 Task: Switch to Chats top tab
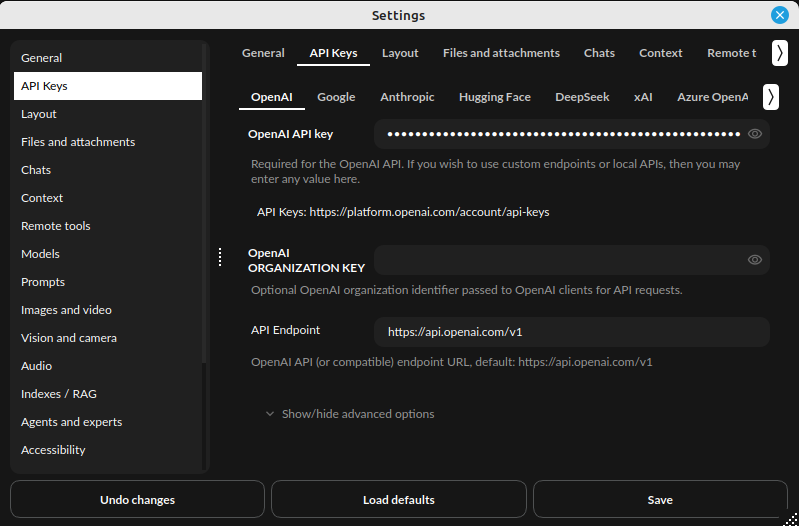[x=599, y=53]
